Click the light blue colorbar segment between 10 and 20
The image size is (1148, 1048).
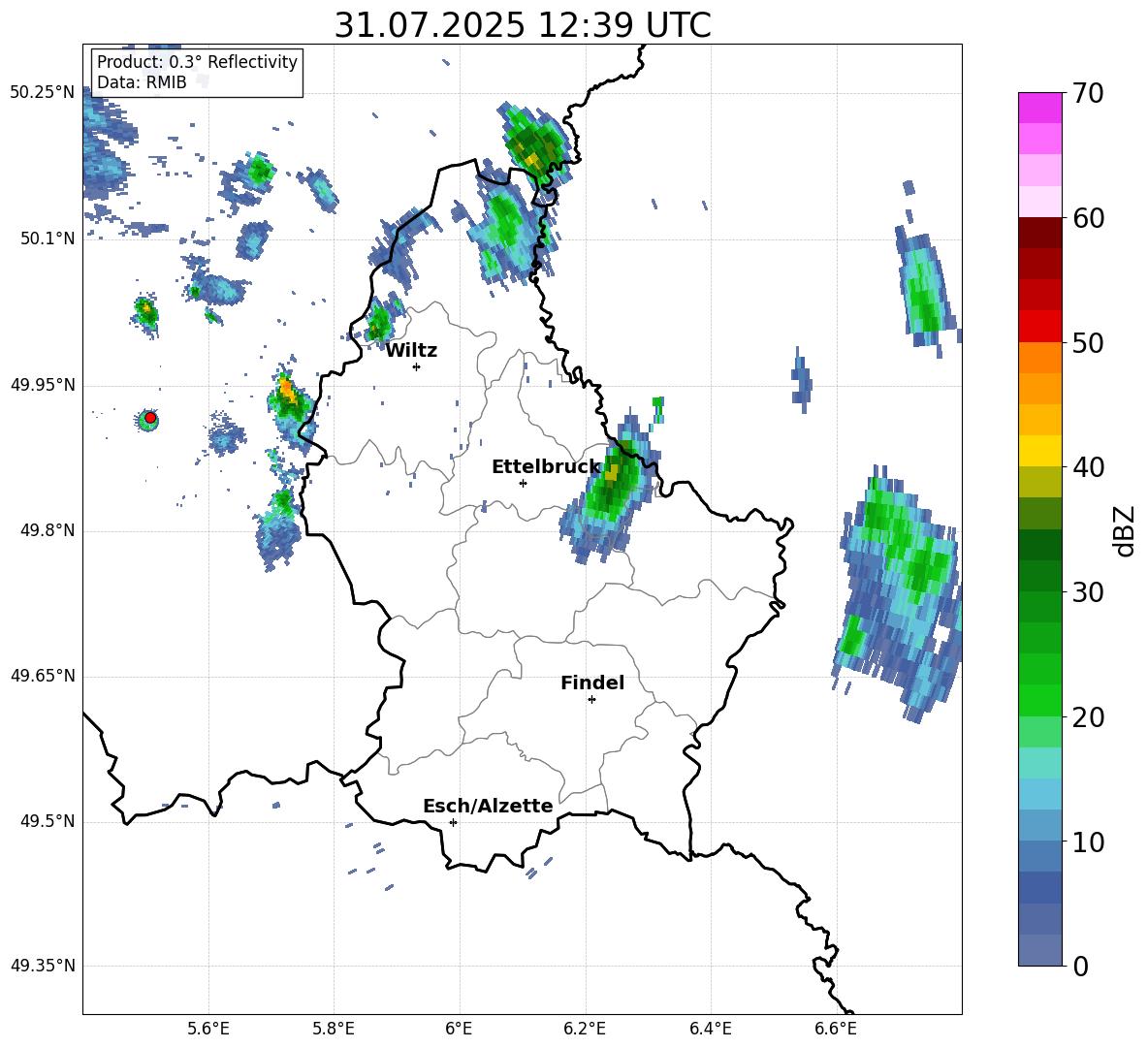click(x=1039, y=794)
